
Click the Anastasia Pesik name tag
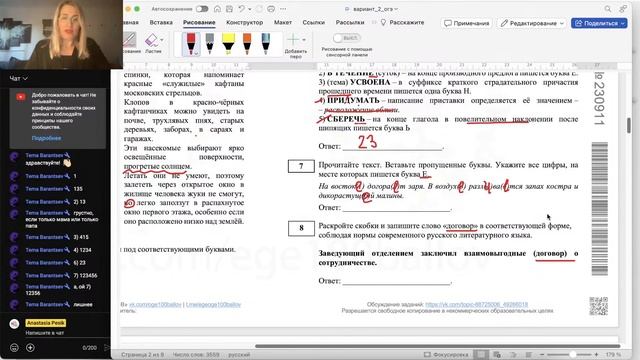point(46,323)
